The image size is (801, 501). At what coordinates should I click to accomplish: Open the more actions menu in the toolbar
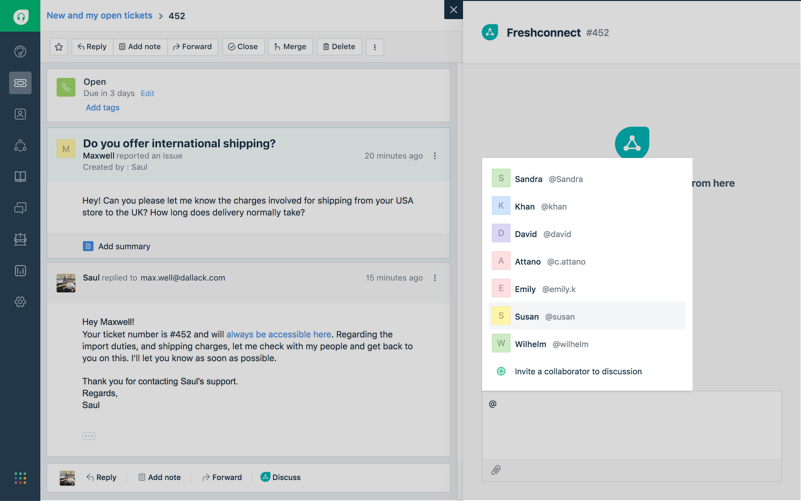click(375, 47)
